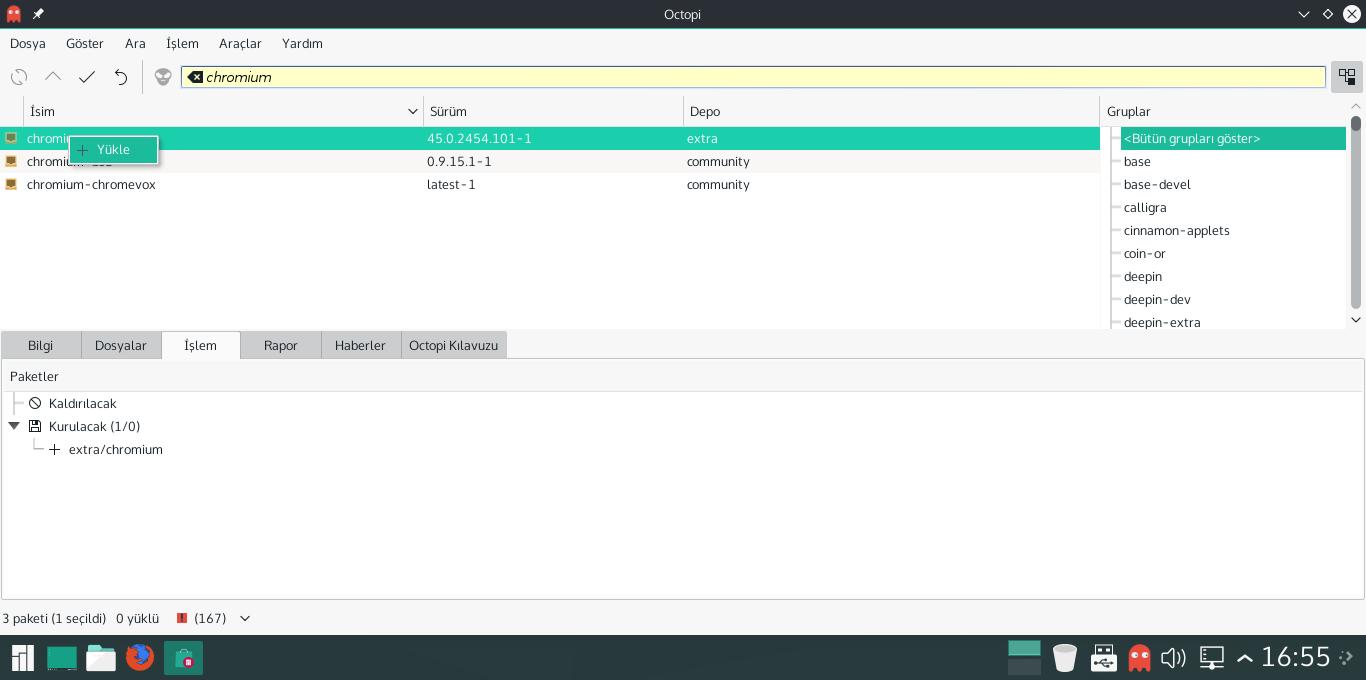Select the base-devel group
This screenshot has height=680, width=1366.
click(1157, 184)
